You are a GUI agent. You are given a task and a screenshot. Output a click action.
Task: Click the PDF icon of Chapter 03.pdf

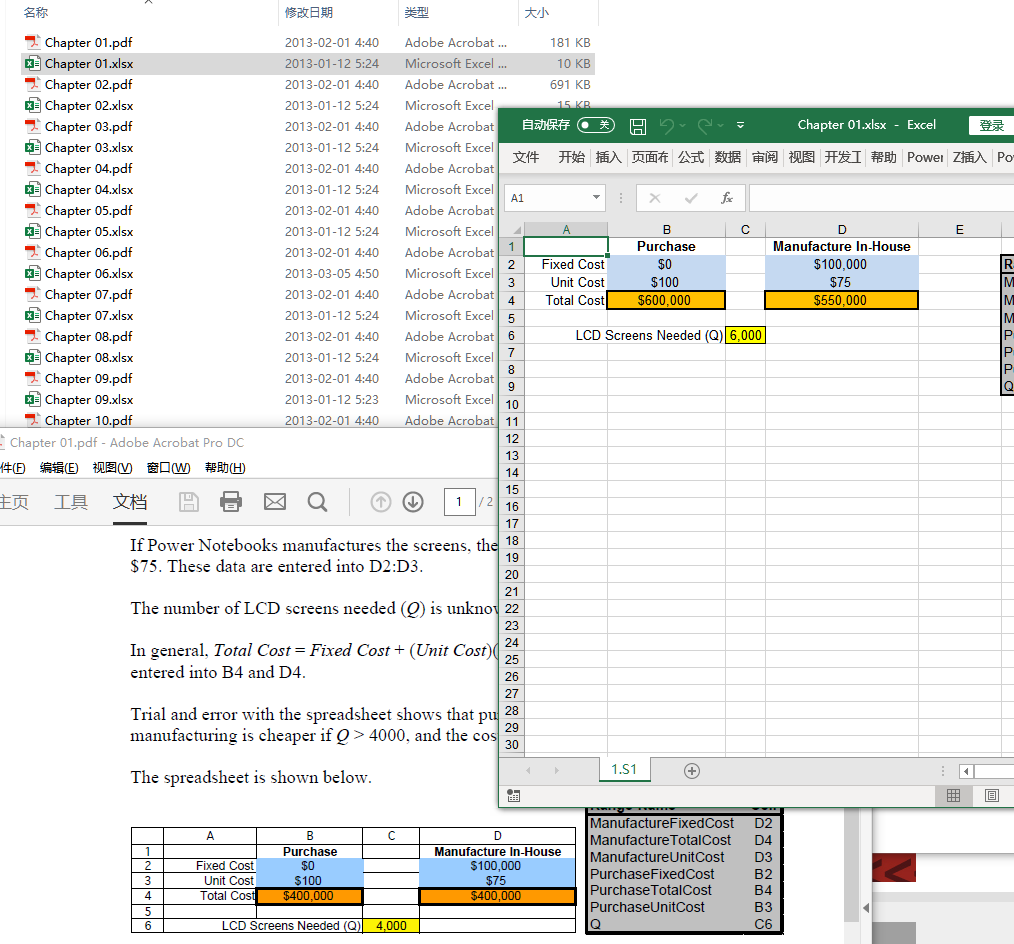pos(32,127)
